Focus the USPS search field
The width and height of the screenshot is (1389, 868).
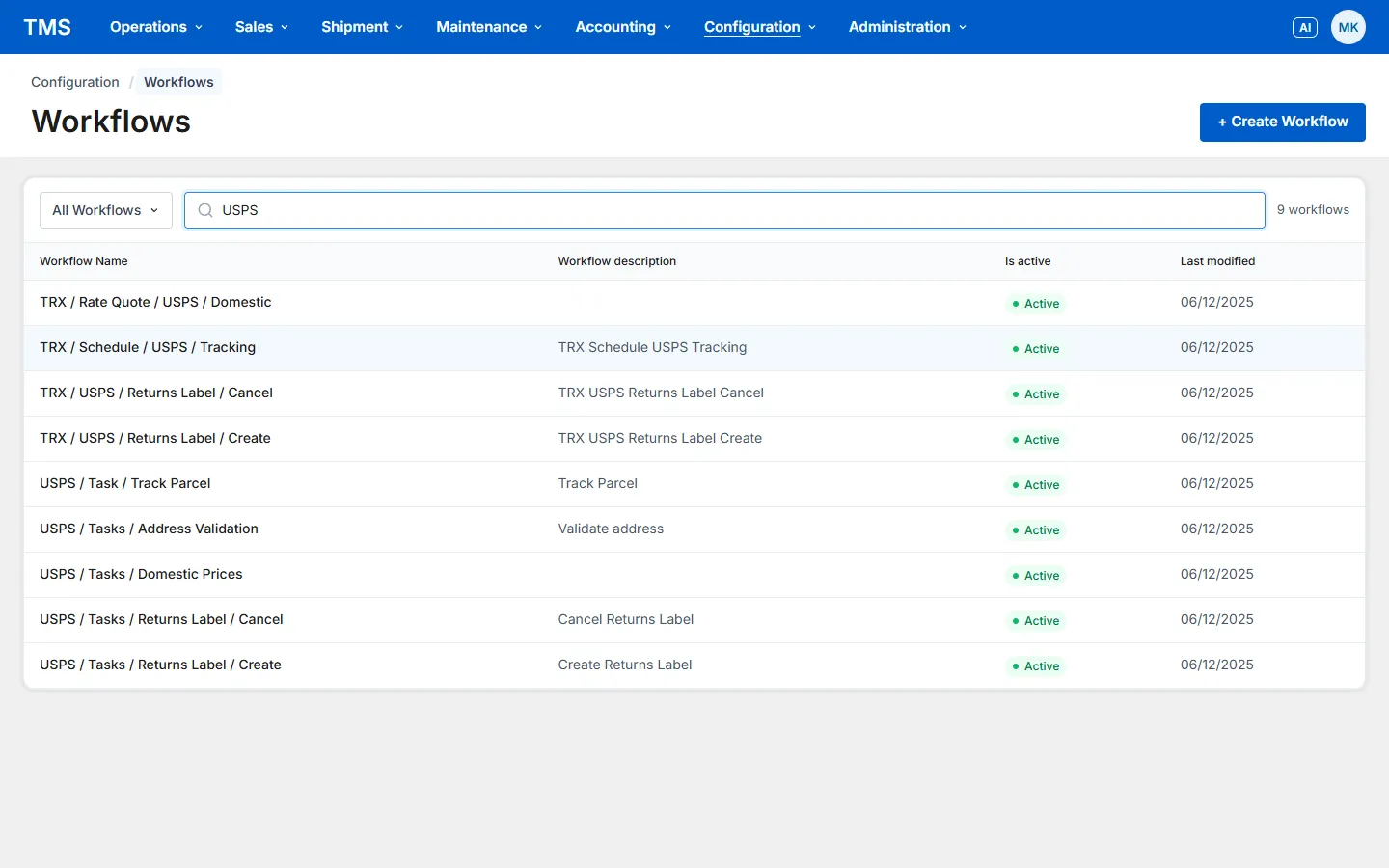pyautogui.click(x=724, y=210)
